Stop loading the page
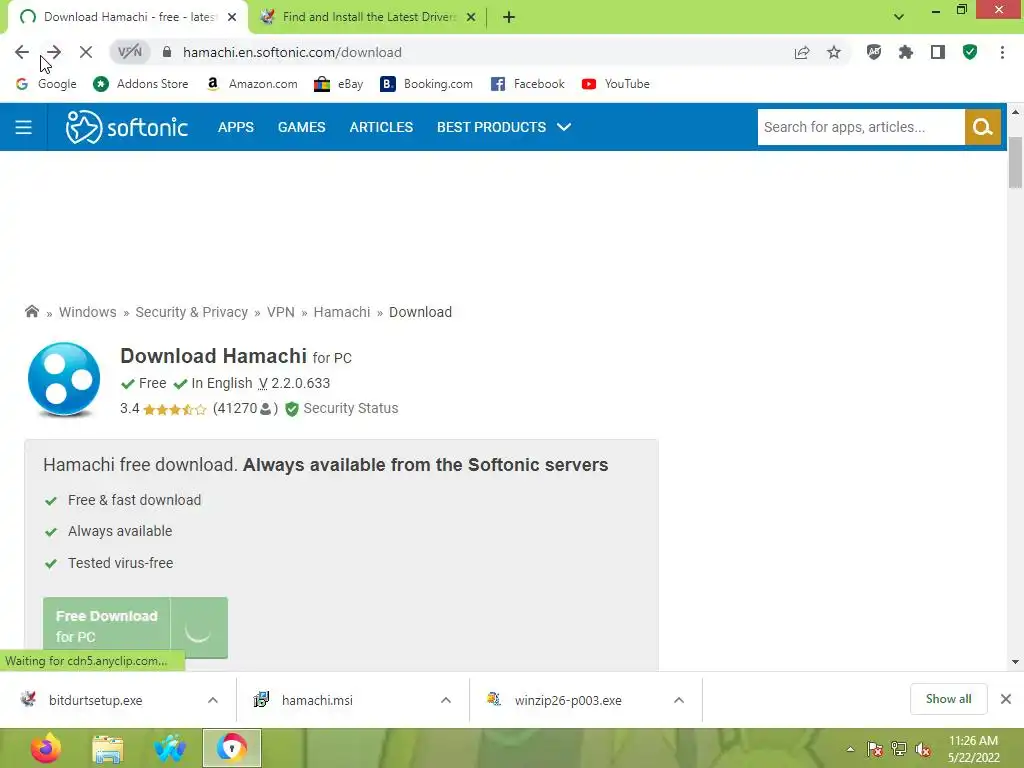 pyautogui.click(x=86, y=52)
